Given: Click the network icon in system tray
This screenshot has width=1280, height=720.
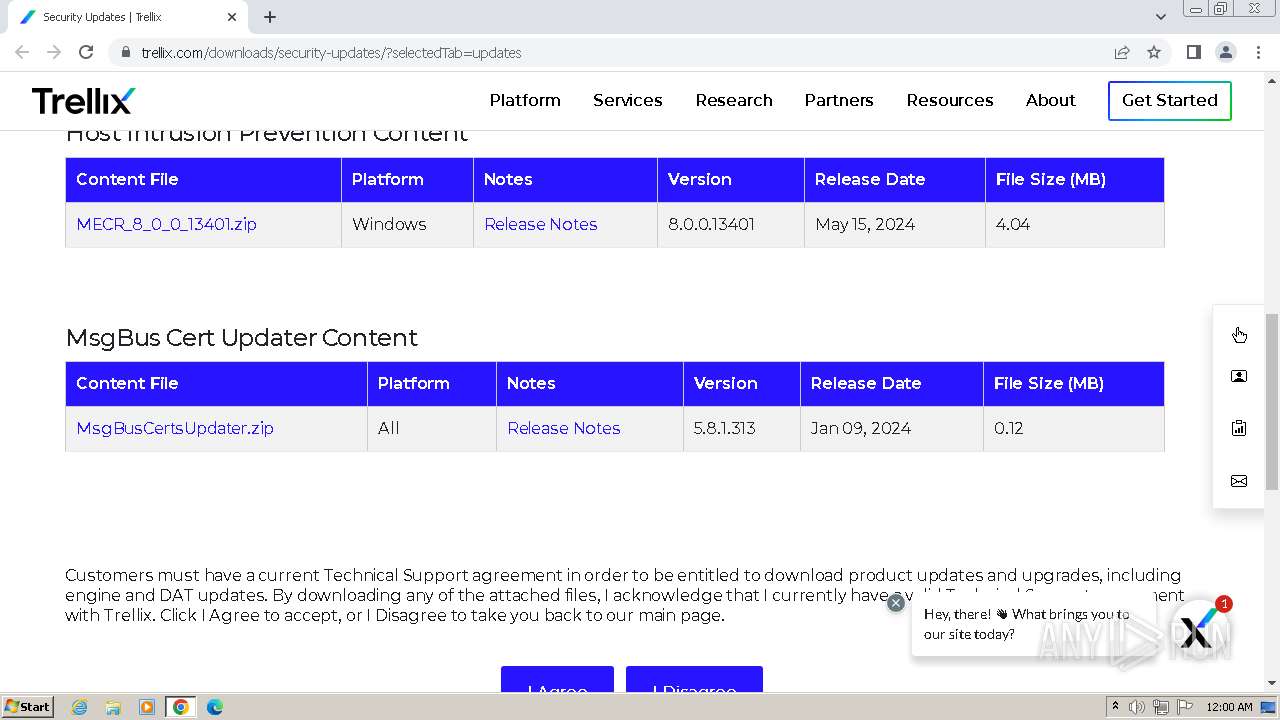Looking at the screenshot, I should tap(1160, 707).
